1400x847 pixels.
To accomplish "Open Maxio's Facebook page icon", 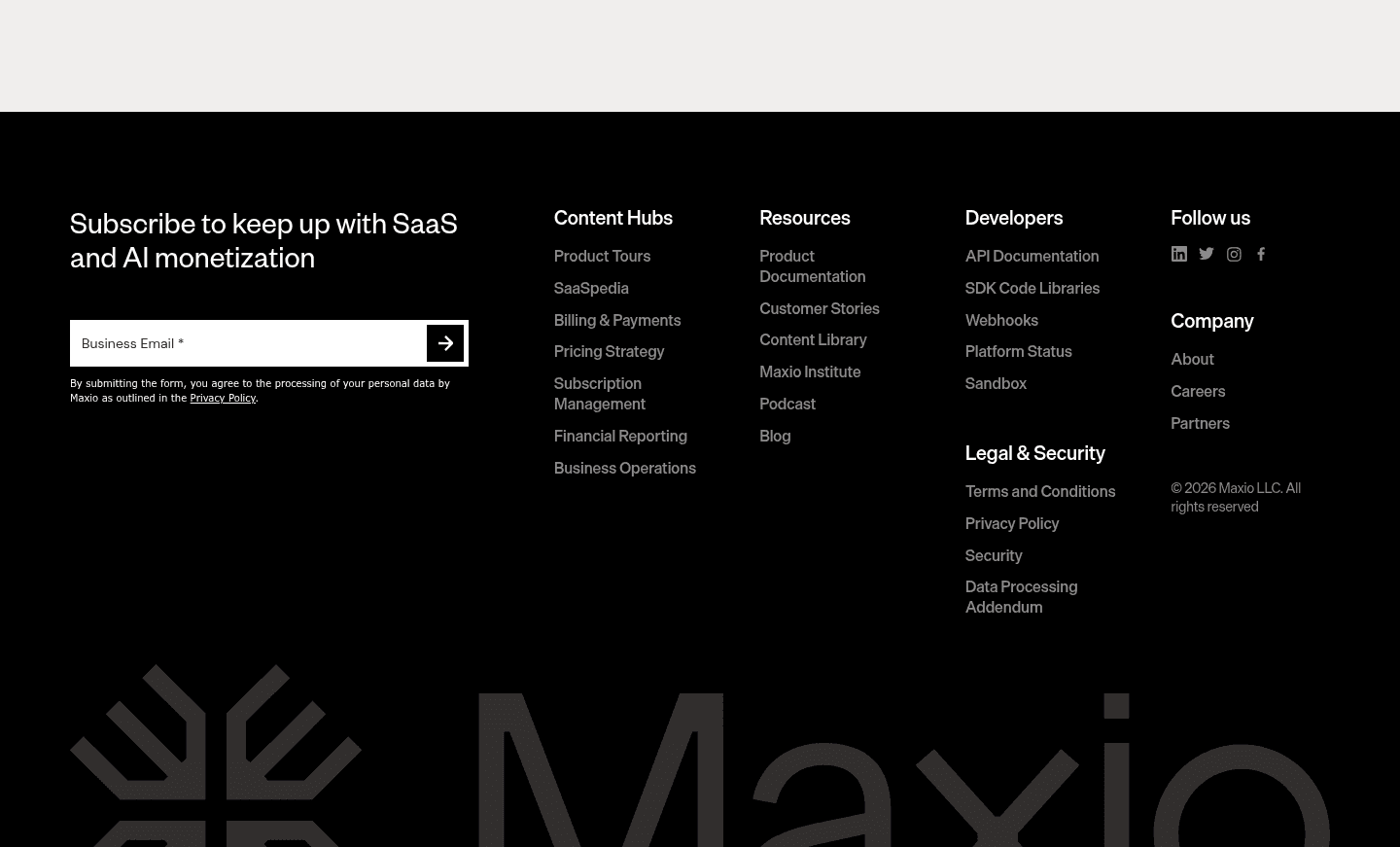I will pos(1261,254).
